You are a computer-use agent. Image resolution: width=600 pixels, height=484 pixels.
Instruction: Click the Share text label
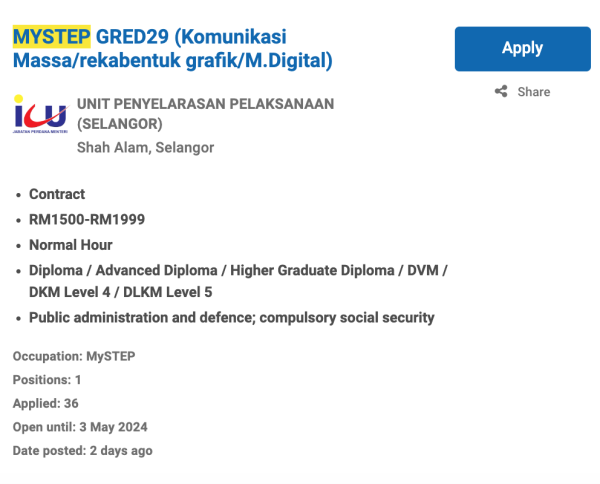[x=534, y=92]
